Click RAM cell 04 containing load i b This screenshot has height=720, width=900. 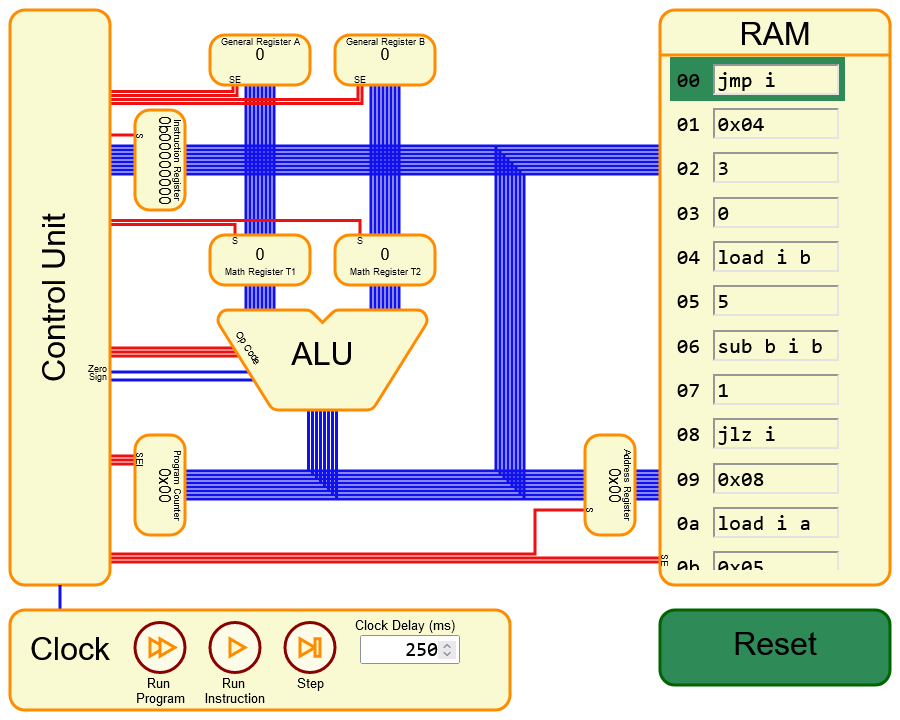tap(775, 257)
